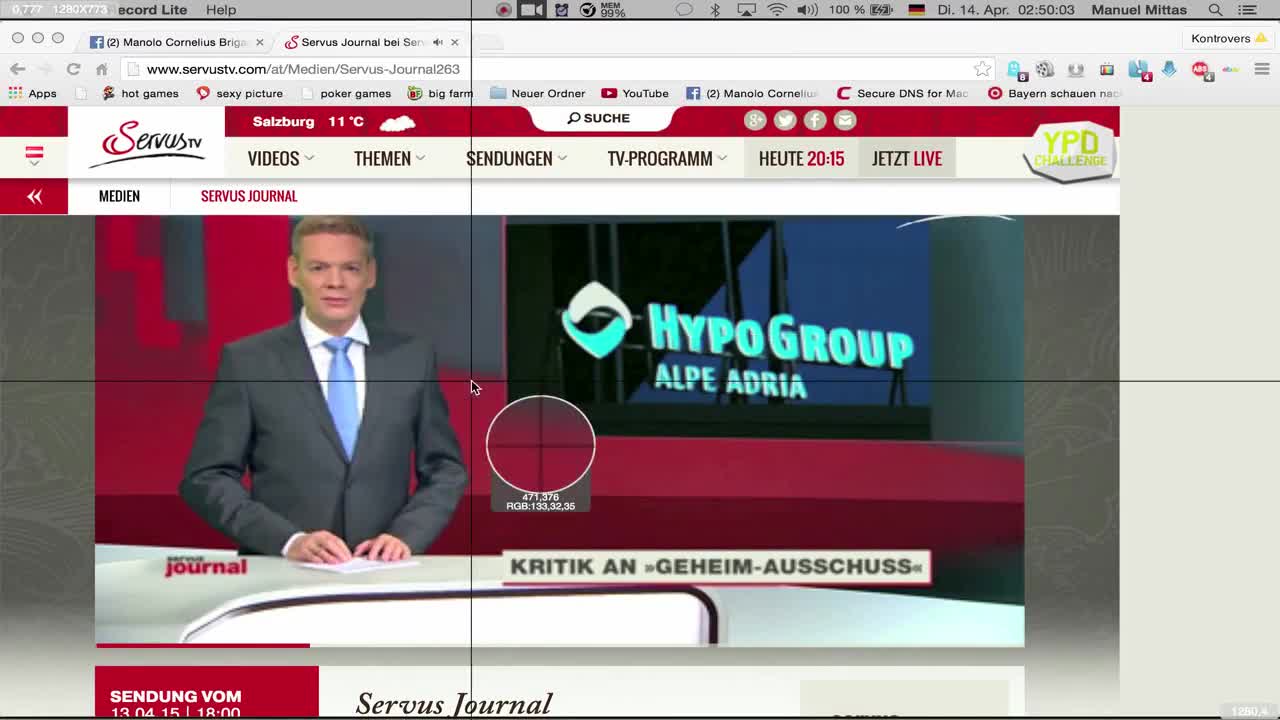Open the browser home page icon
This screenshot has width=1280, height=720.
coord(101,69)
